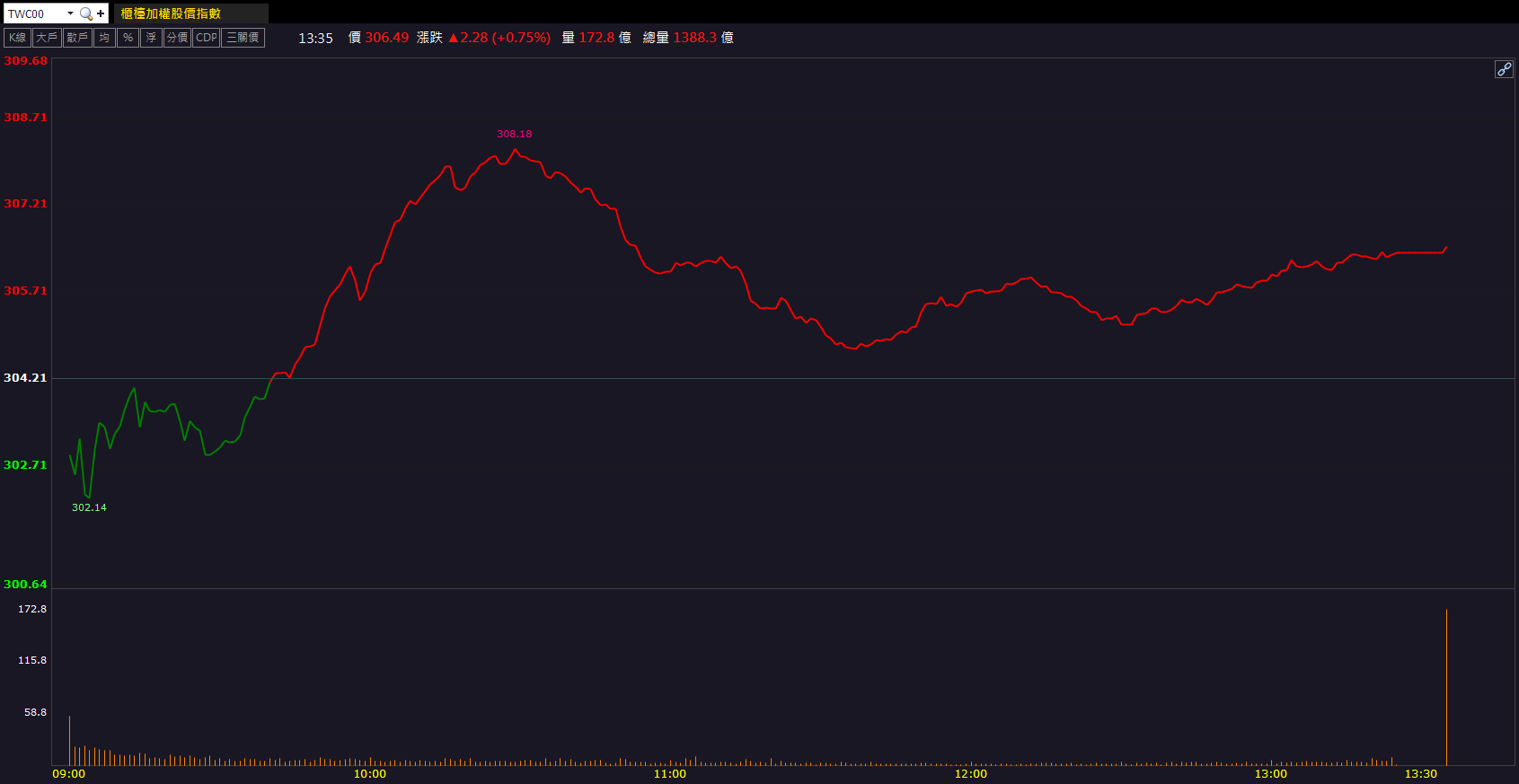This screenshot has height=784, width=1519.
Task: Click the magnifier search icon
Action: [86, 13]
